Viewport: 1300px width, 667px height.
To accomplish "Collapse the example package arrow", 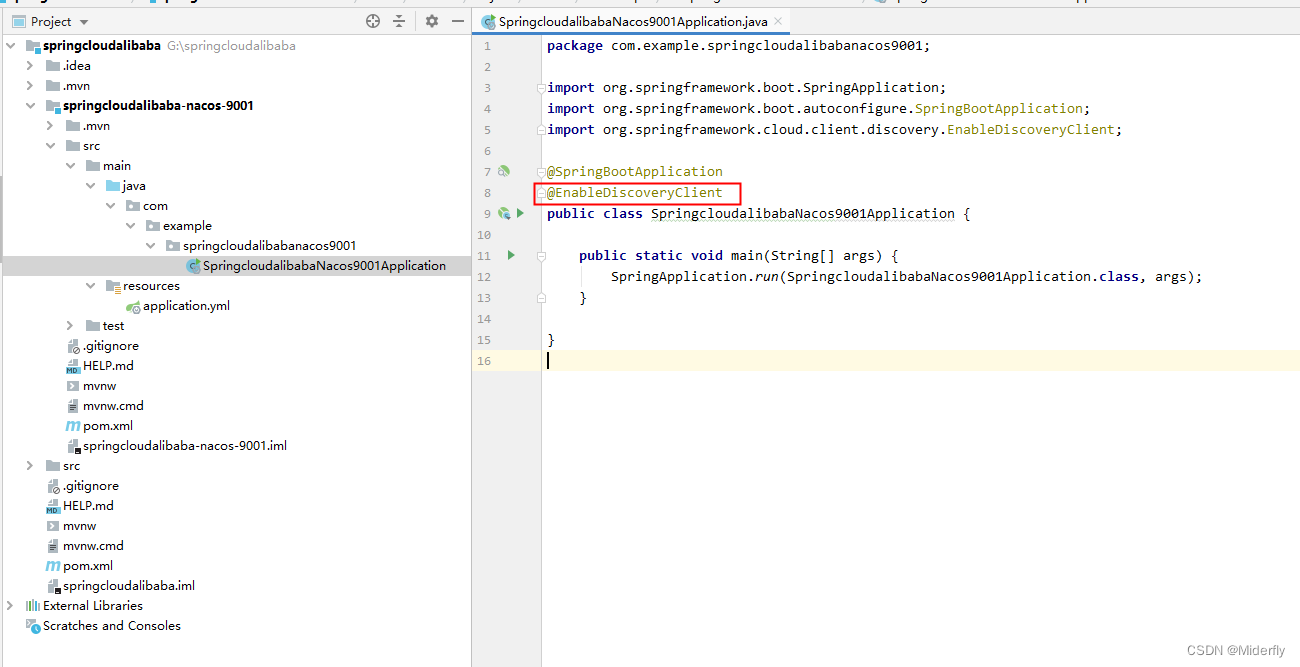I will click(x=131, y=226).
